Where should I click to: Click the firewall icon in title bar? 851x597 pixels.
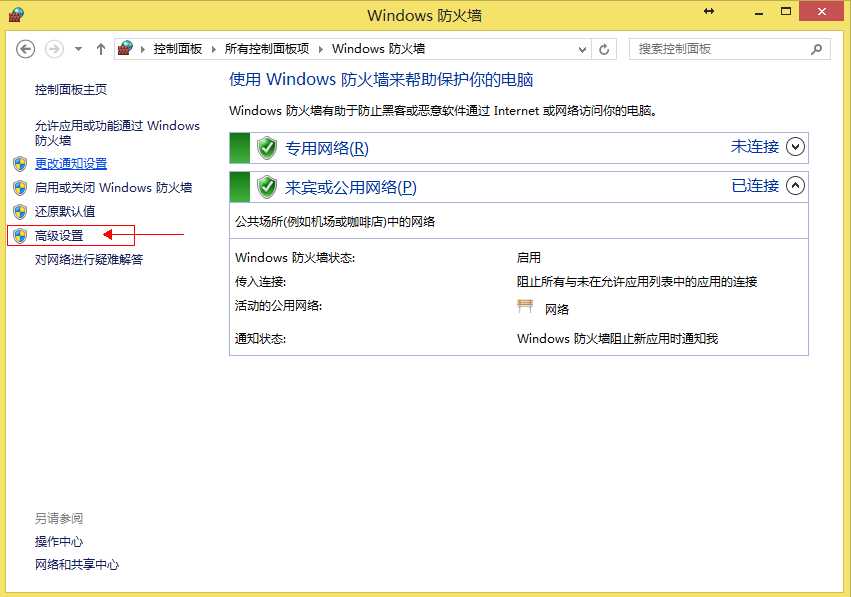(16, 15)
